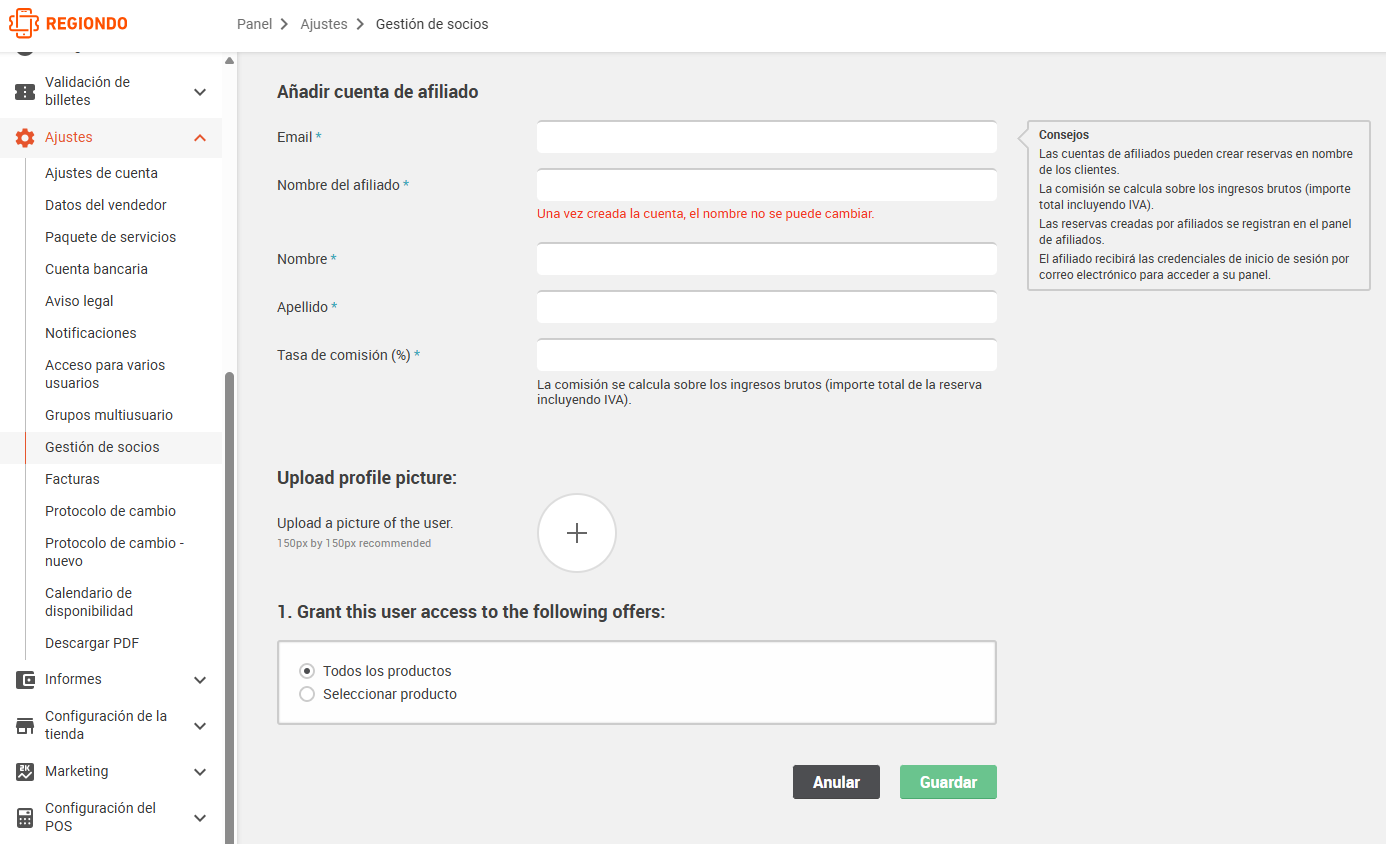1386x844 pixels.
Task: Open Descargar PDF menu item
Action: pos(92,643)
